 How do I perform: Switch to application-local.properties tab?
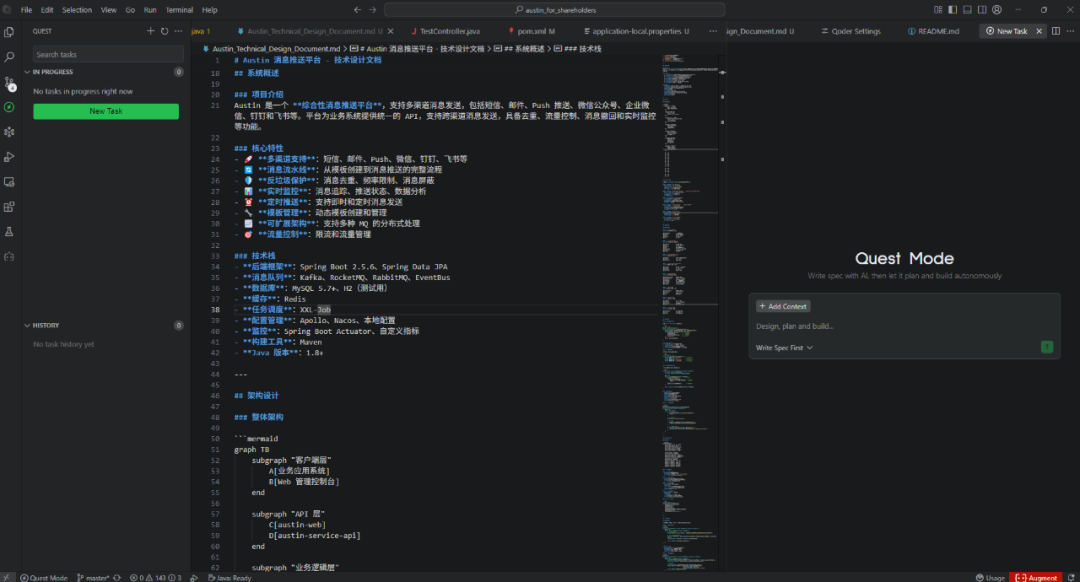(x=636, y=31)
